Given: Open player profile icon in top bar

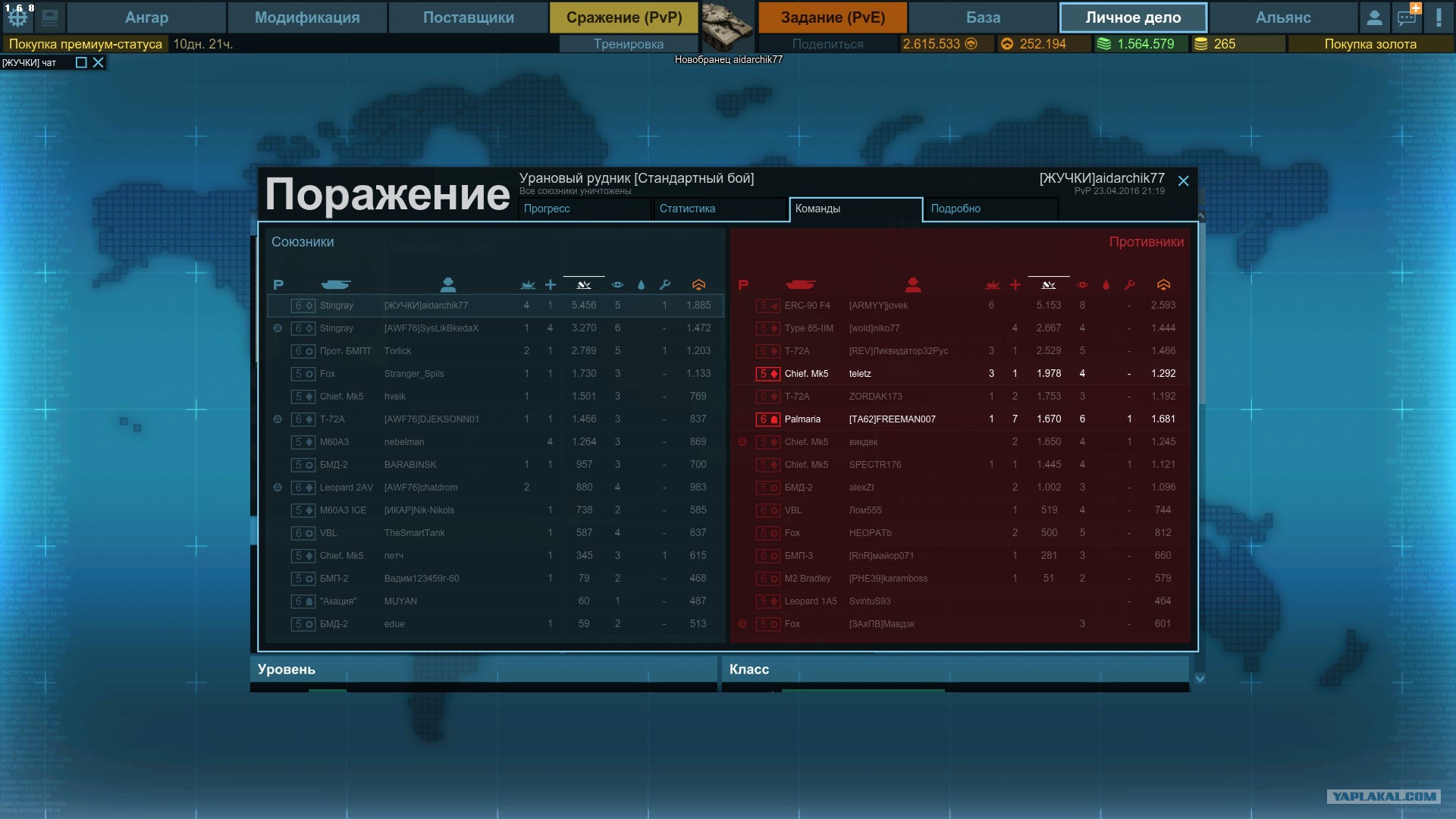Looking at the screenshot, I should (x=1374, y=17).
